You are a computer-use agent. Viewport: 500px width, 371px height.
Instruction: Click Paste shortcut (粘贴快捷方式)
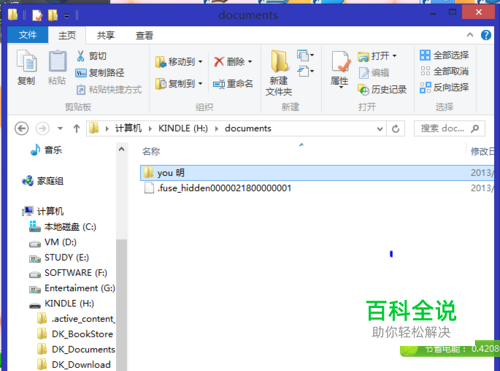(x=109, y=89)
